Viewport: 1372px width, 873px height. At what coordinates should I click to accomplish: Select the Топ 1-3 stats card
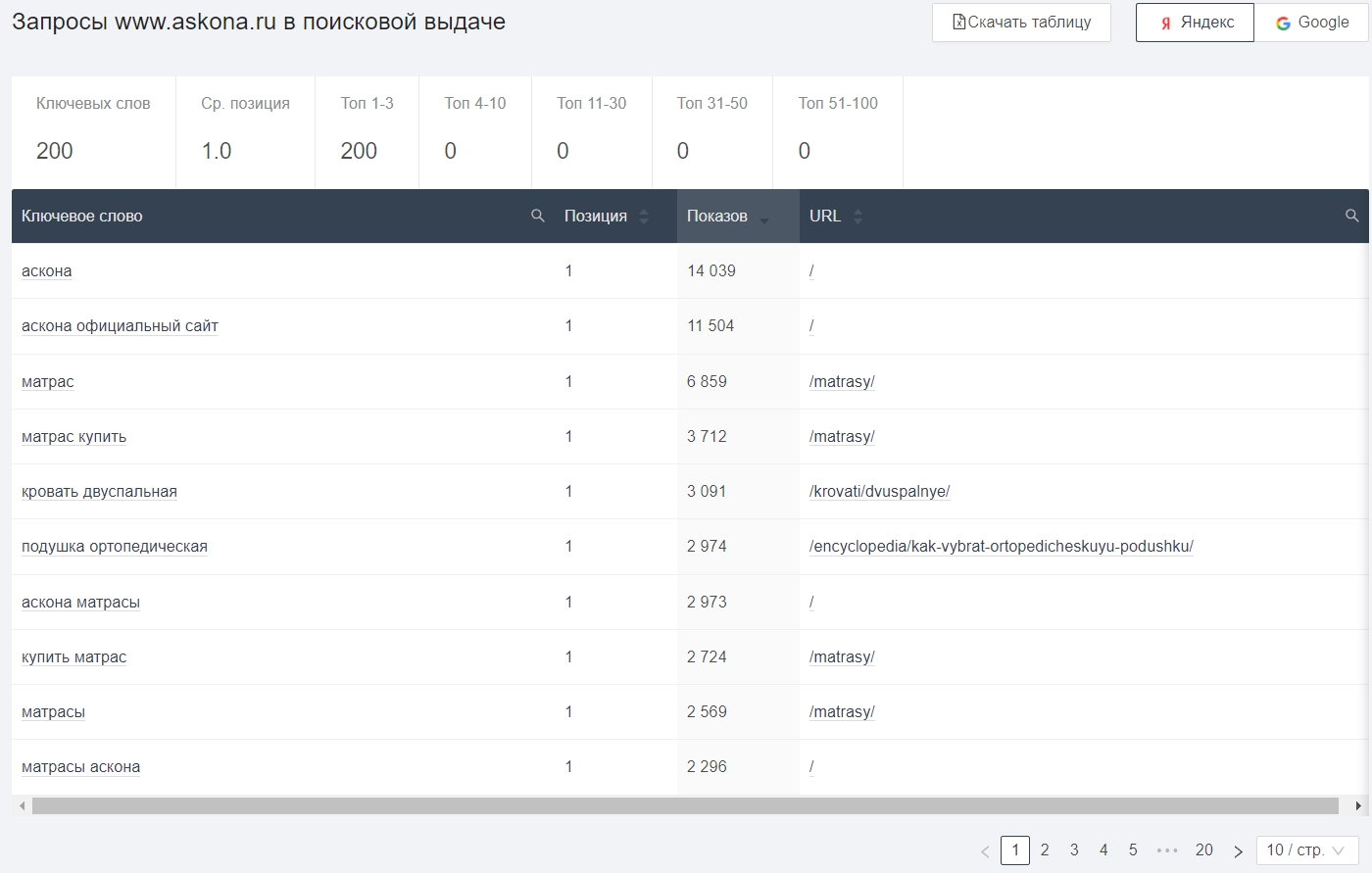367,132
